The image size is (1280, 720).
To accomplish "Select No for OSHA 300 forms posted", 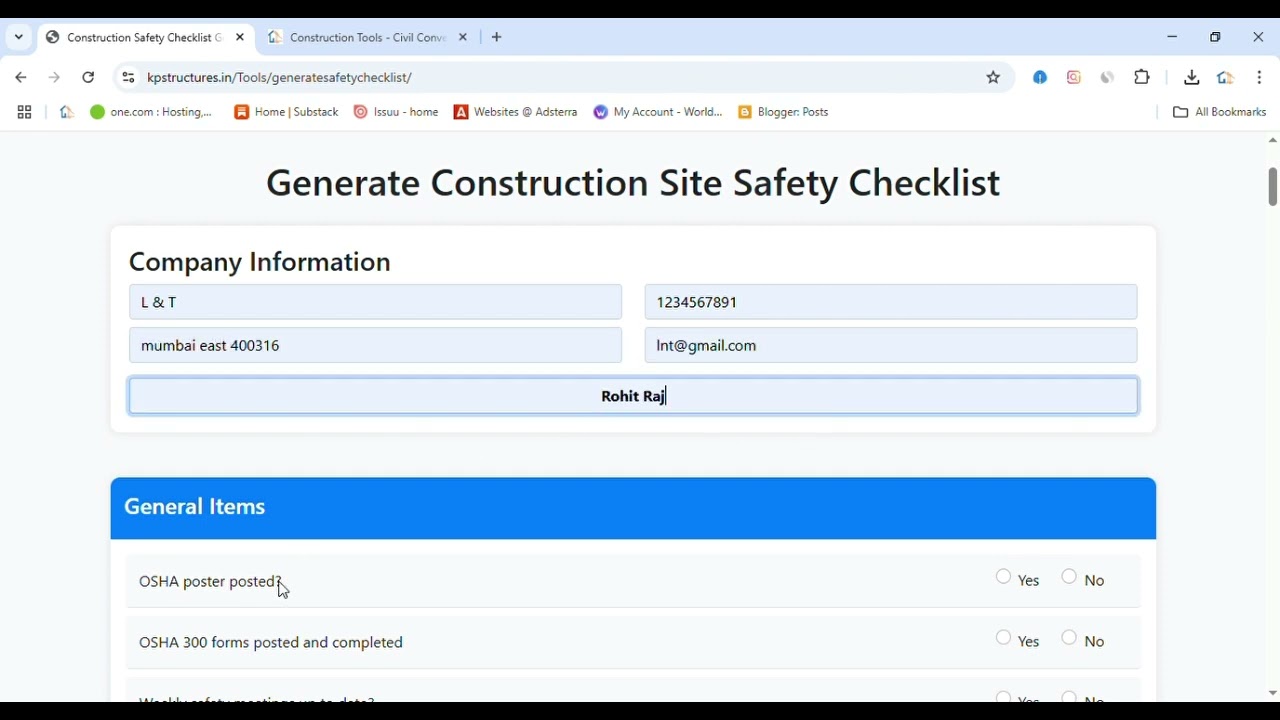I will (x=1070, y=639).
